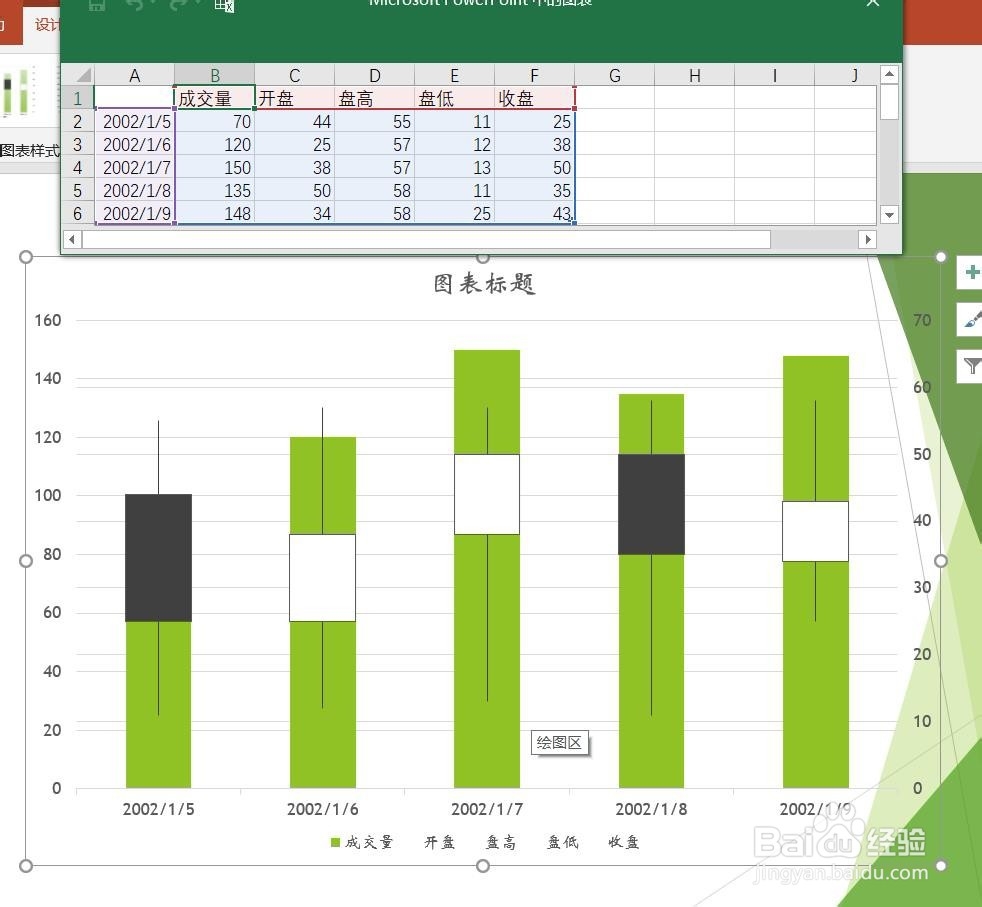This screenshot has height=907, width=982.
Task: Select cell containing 盘高
Action: (x=375, y=98)
